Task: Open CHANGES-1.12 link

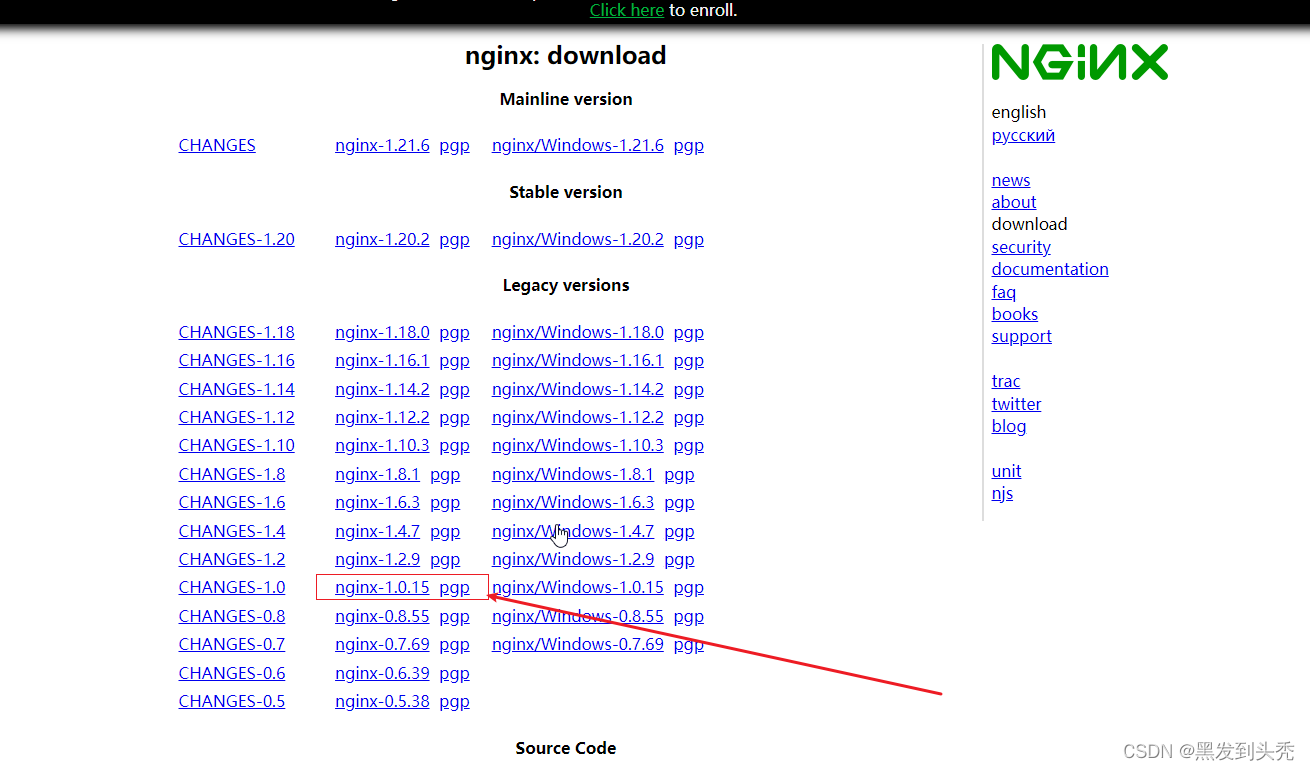Action: click(x=237, y=417)
